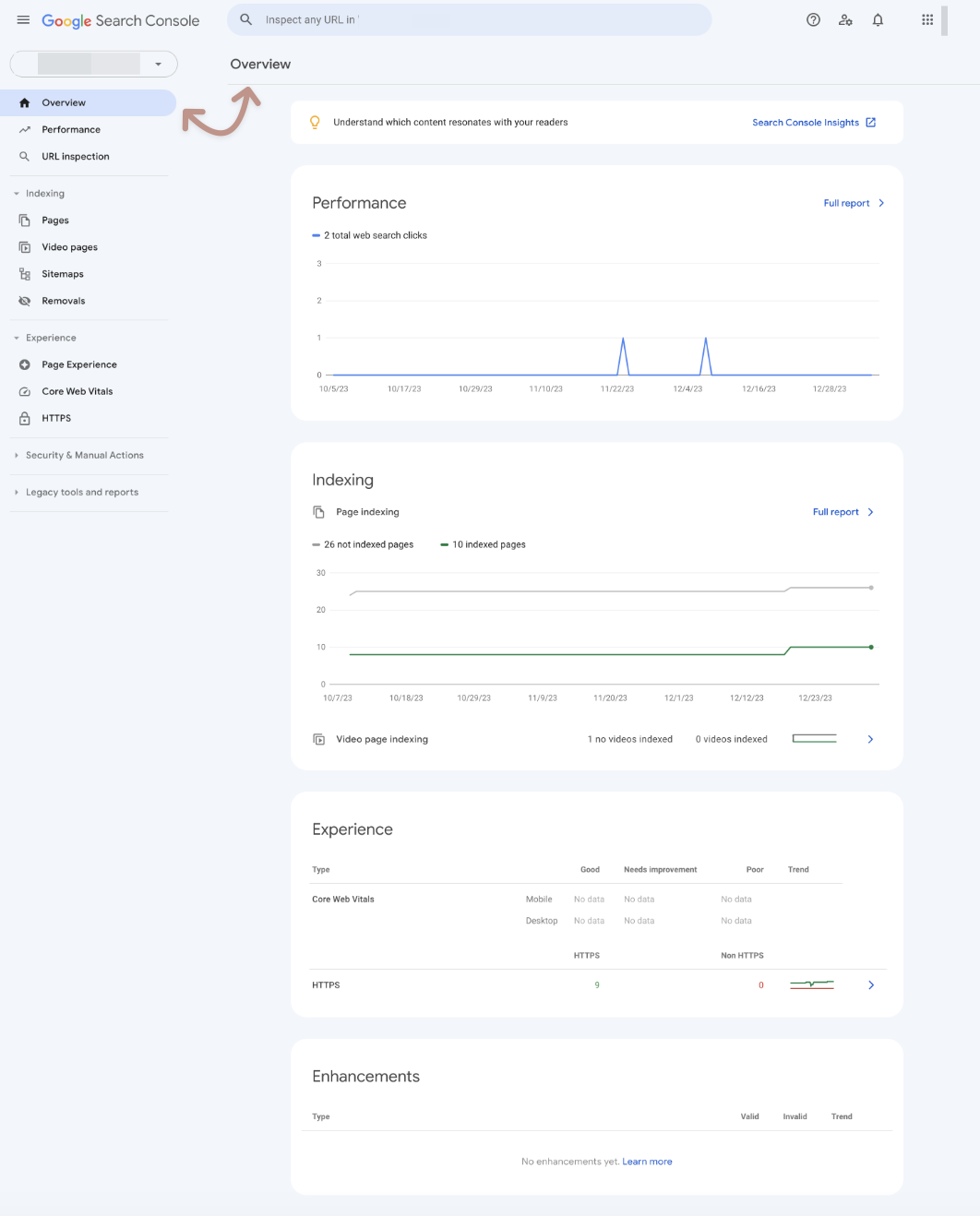Click the Overview home icon in sidebar
Image resolution: width=980 pixels, height=1216 pixels.
coord(25,102)
